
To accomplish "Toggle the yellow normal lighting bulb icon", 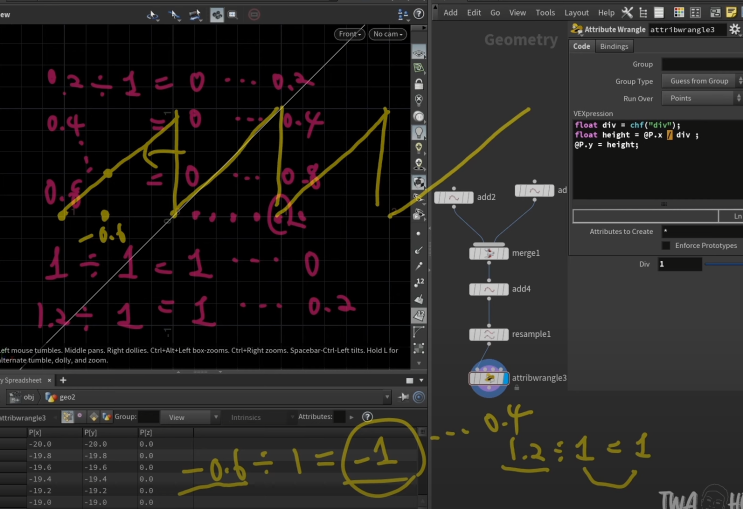I will [x=418, y=148].
